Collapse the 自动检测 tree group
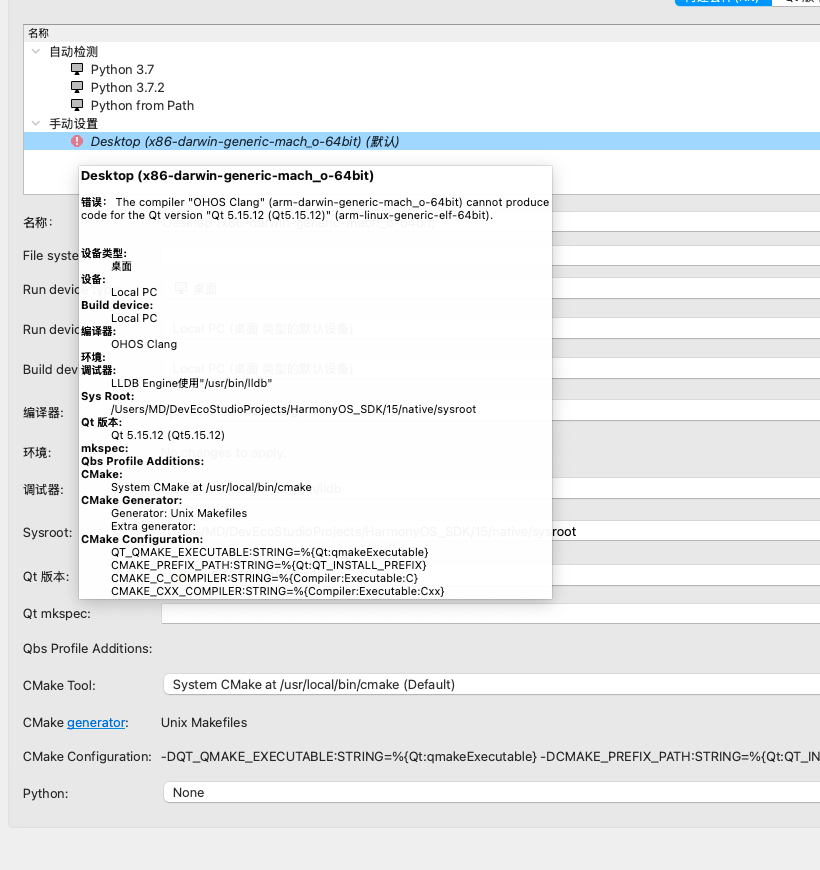This screenshot has width=820, height=870. click(x=36, y=51)
